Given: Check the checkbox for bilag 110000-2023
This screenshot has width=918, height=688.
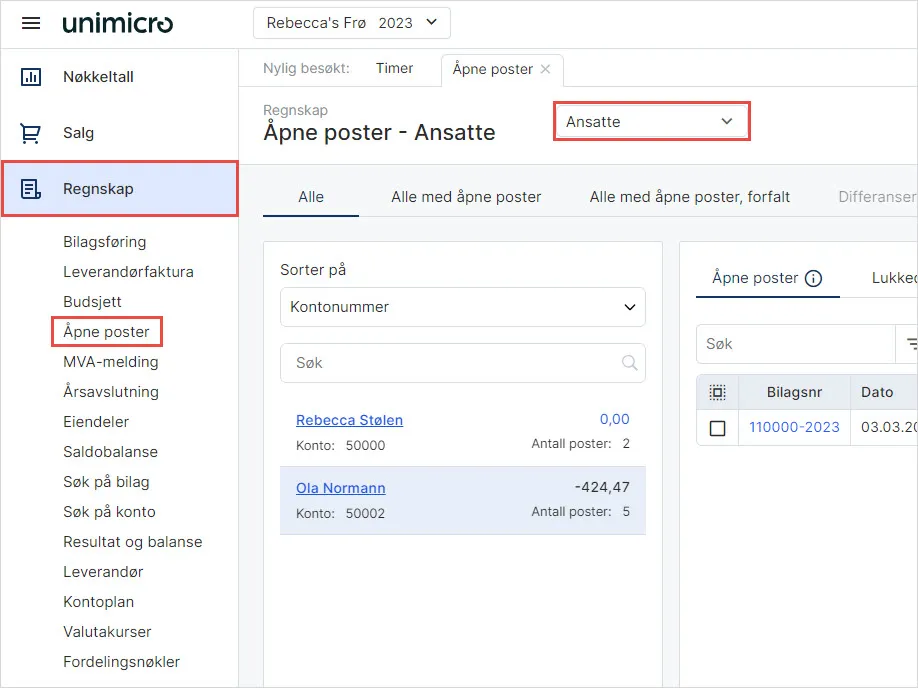Looking at the screenshot, I should point(717,425).
